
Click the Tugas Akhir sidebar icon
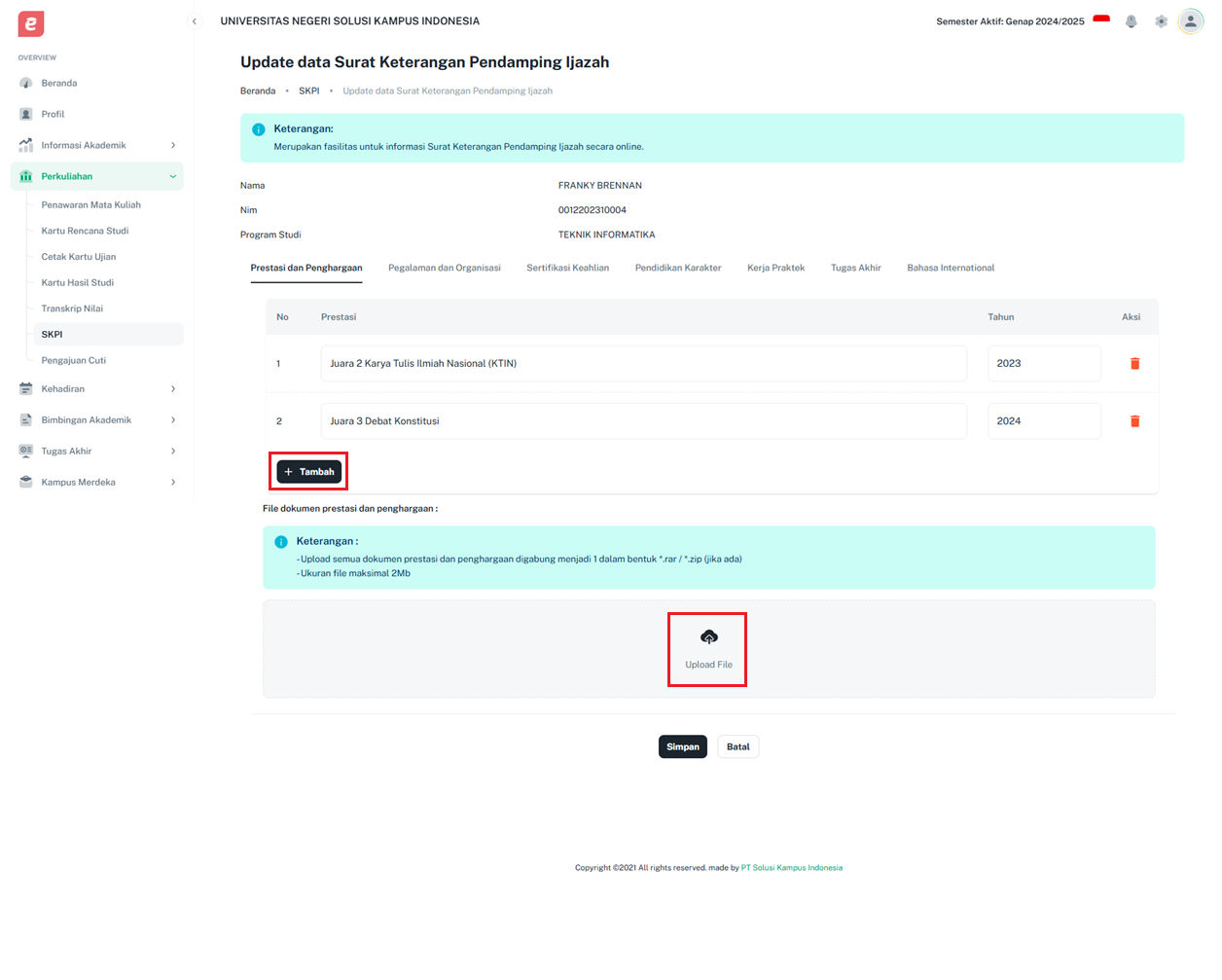26,451
